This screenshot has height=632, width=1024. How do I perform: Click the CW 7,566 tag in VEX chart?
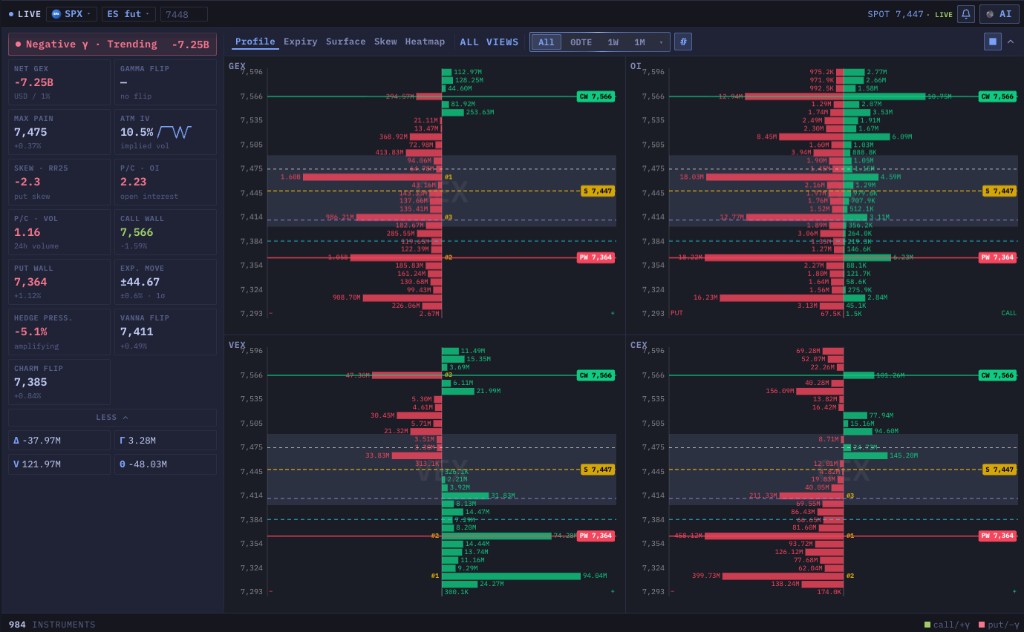(x=596, y=375)
